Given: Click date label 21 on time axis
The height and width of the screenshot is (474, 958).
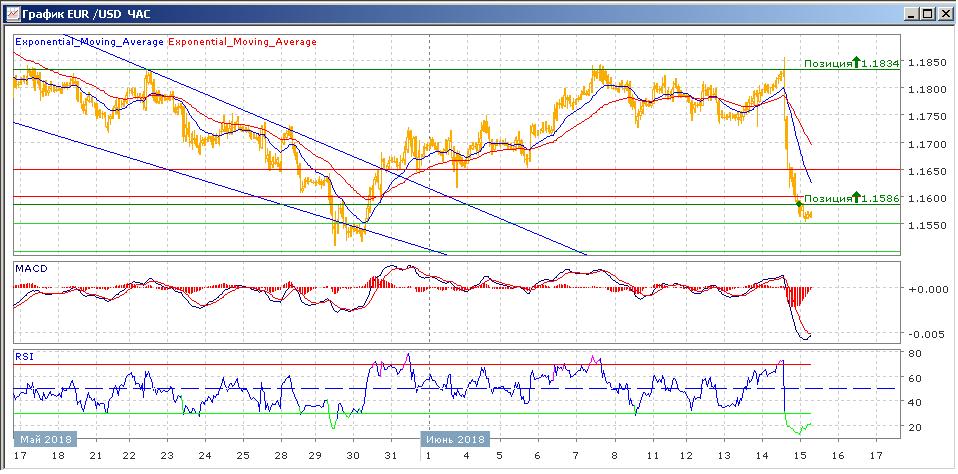Looking at the screenshot, I should [x=95, y=456].
